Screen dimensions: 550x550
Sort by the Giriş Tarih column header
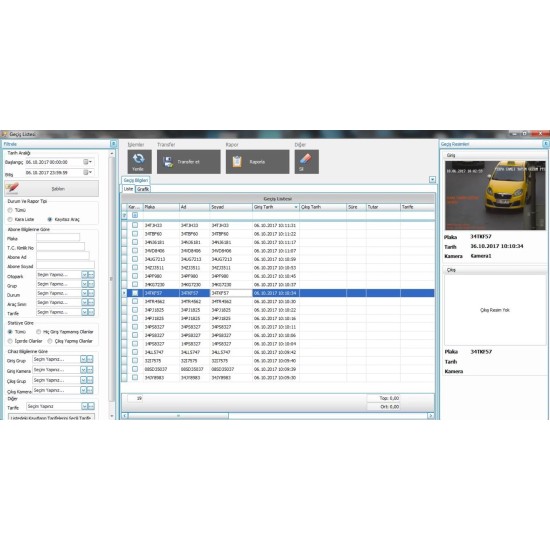coord(276,207)
